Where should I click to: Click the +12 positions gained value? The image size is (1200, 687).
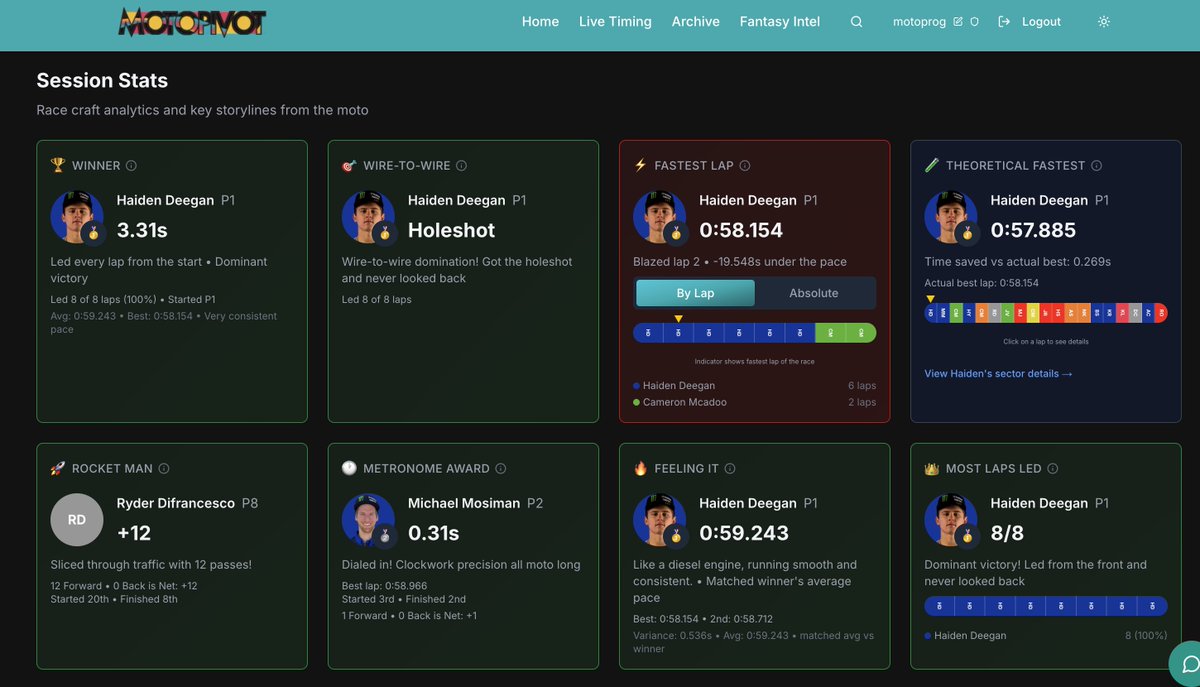coord(134,533)
